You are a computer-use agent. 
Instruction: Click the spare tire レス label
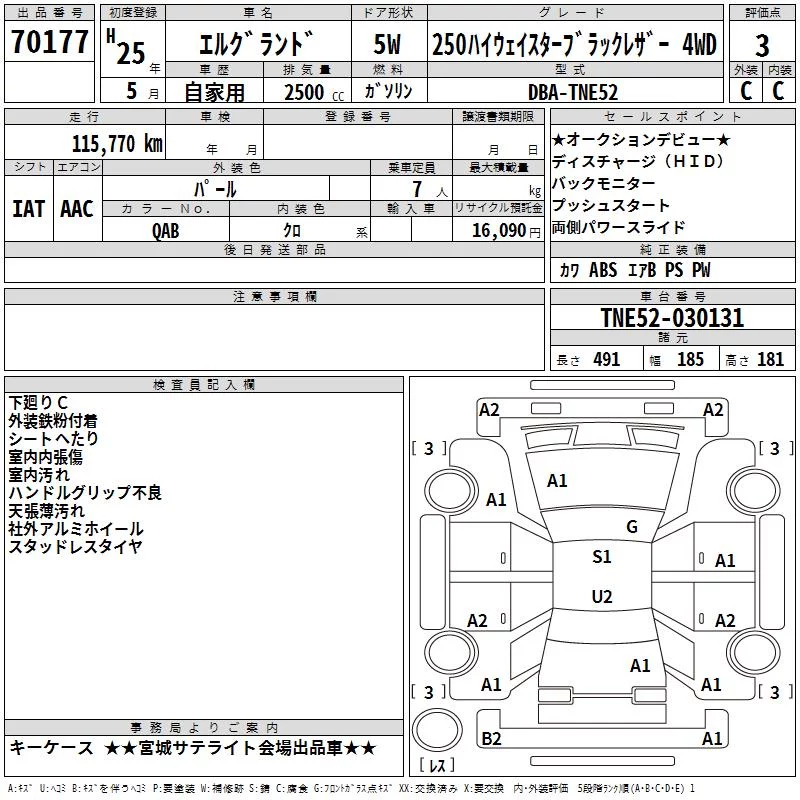click(x=437, y=765)
